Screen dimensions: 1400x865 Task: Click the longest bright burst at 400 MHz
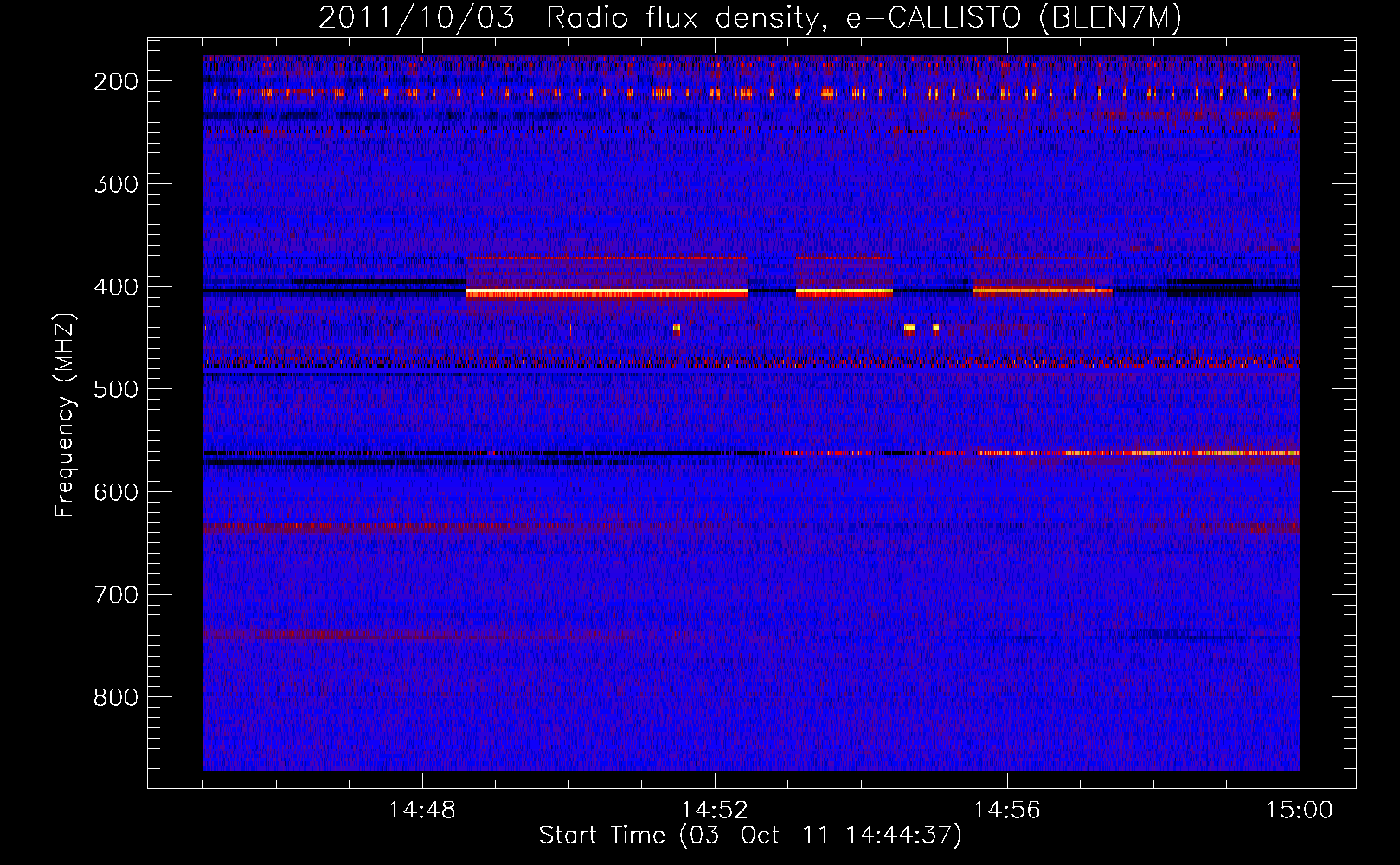pyautogui.click(x=607, y=293)
